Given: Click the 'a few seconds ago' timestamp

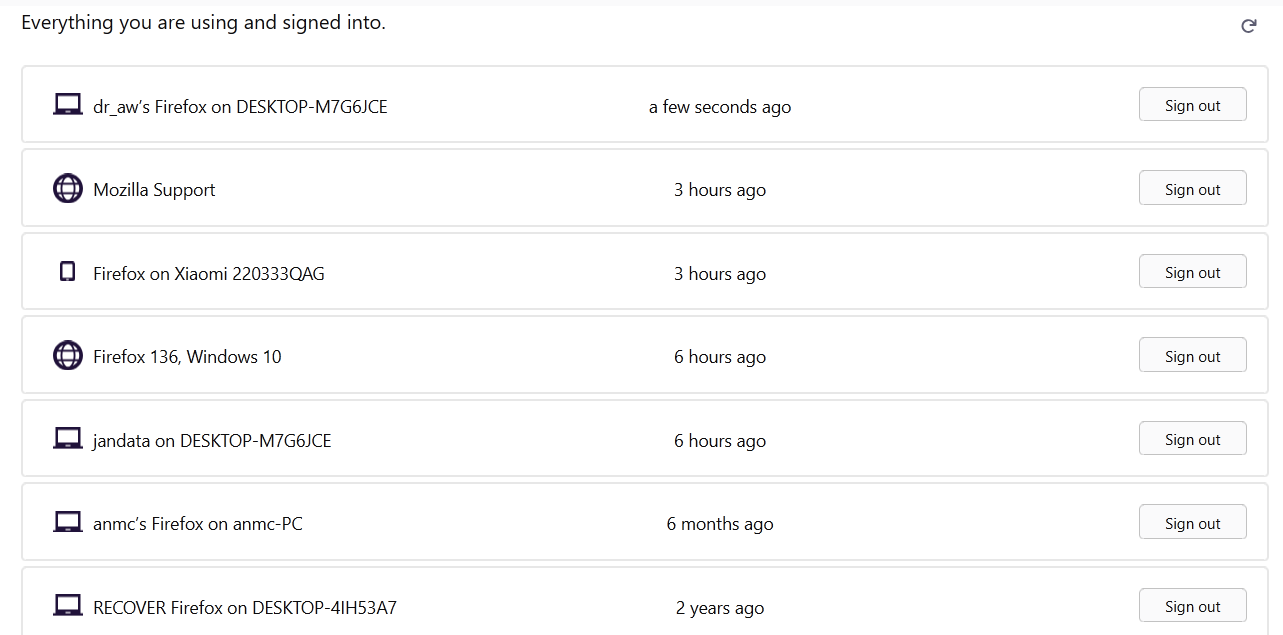Looking at the screenshot, I should (x=720, y=107).
